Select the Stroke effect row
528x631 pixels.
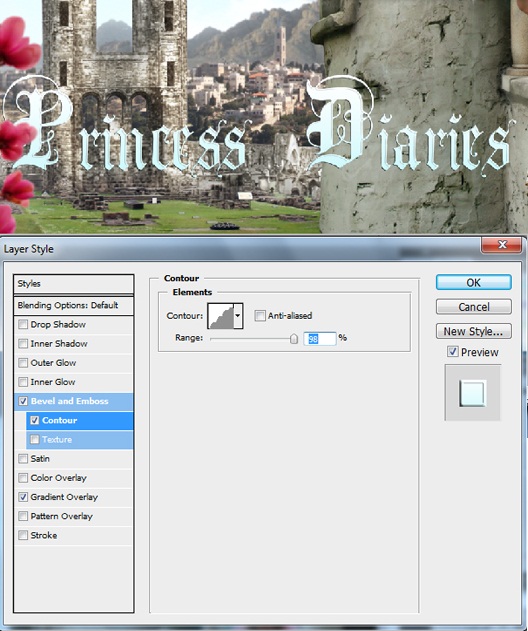click(73, 535)
